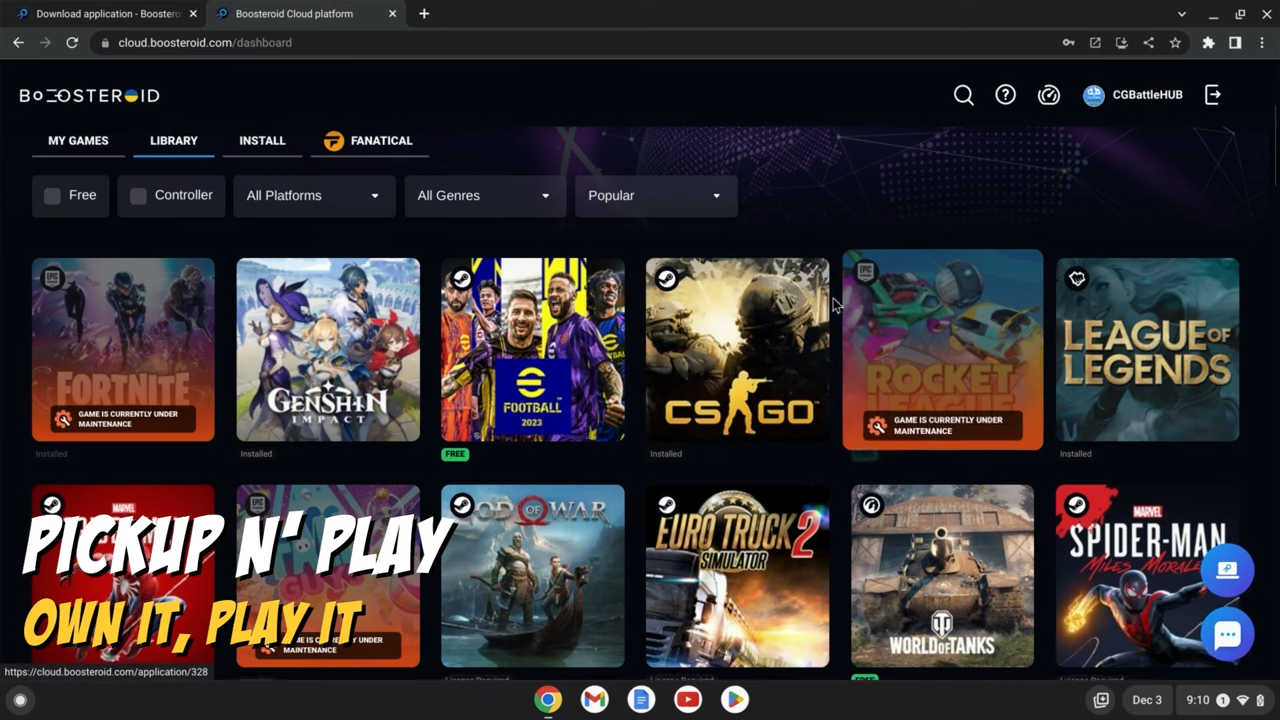The width and height of the screenshot is (1280, 720).
Task: Launch YouTube from the shelf
Action: pyautogui.click(x=688, y=700)
